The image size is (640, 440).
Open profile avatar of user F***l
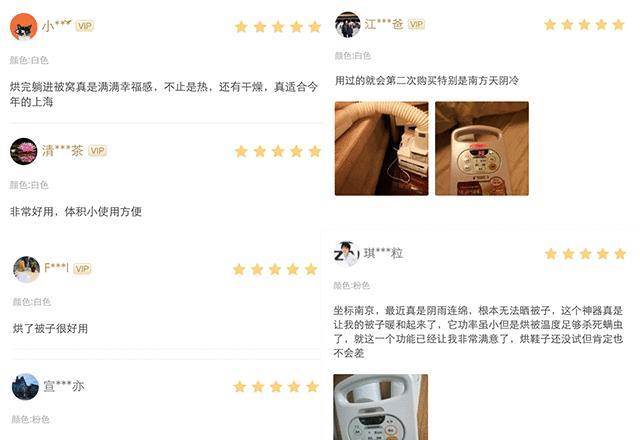point(26,269)
